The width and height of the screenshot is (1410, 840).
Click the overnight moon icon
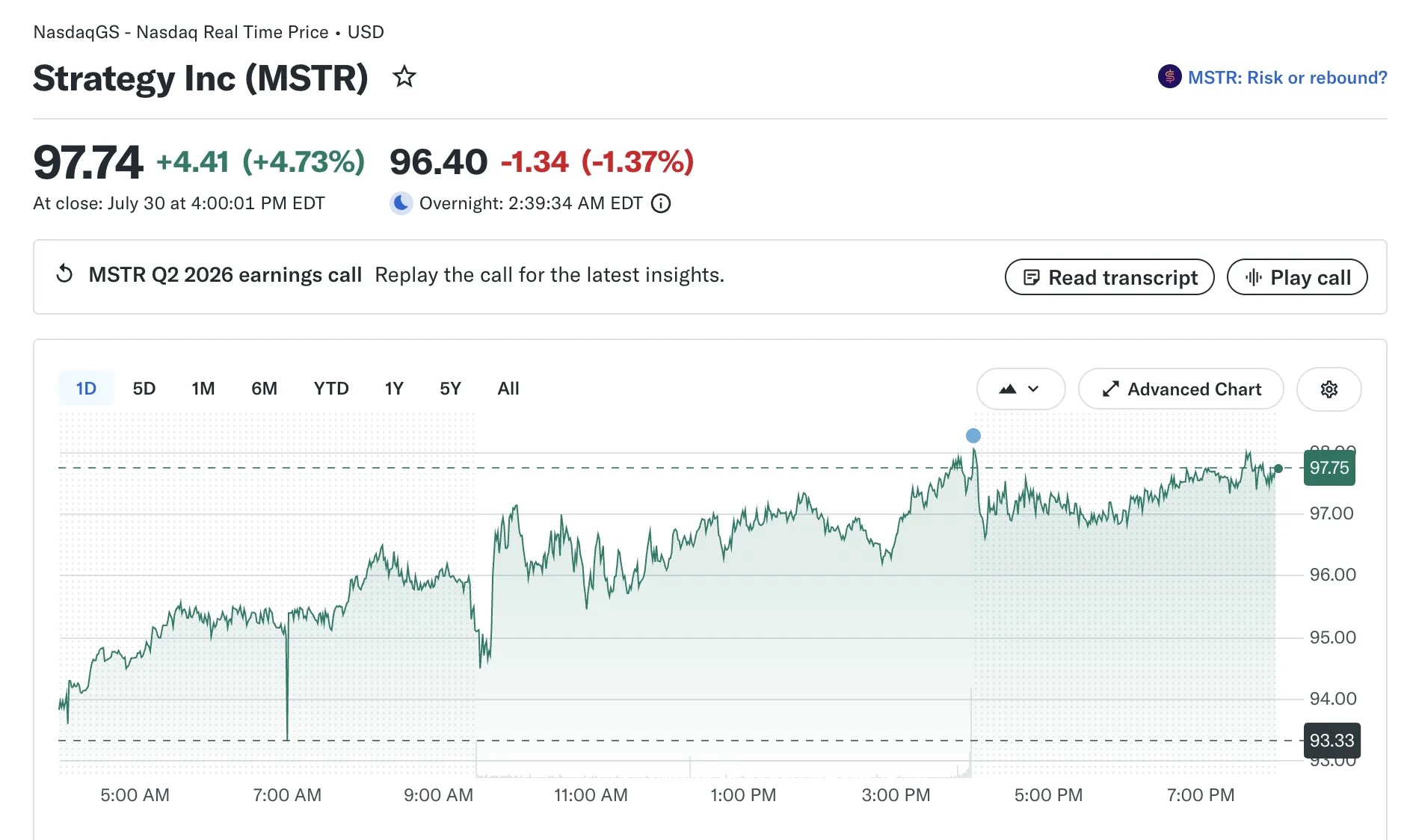[401, 203]
